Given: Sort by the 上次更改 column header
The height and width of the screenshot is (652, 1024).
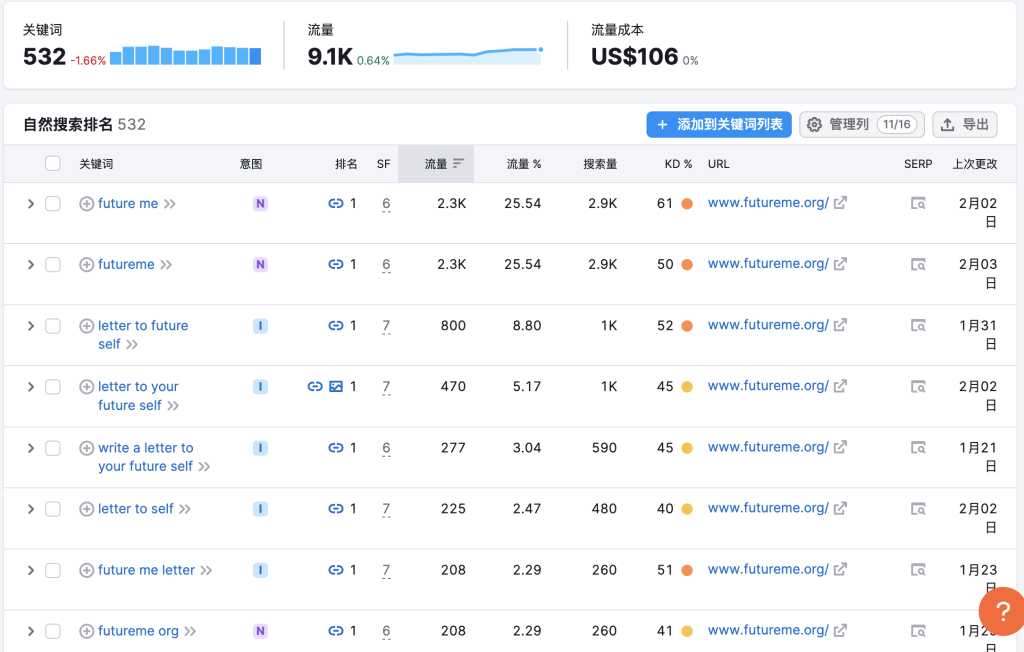Looking at the screenshot, I should click(974, 164).
